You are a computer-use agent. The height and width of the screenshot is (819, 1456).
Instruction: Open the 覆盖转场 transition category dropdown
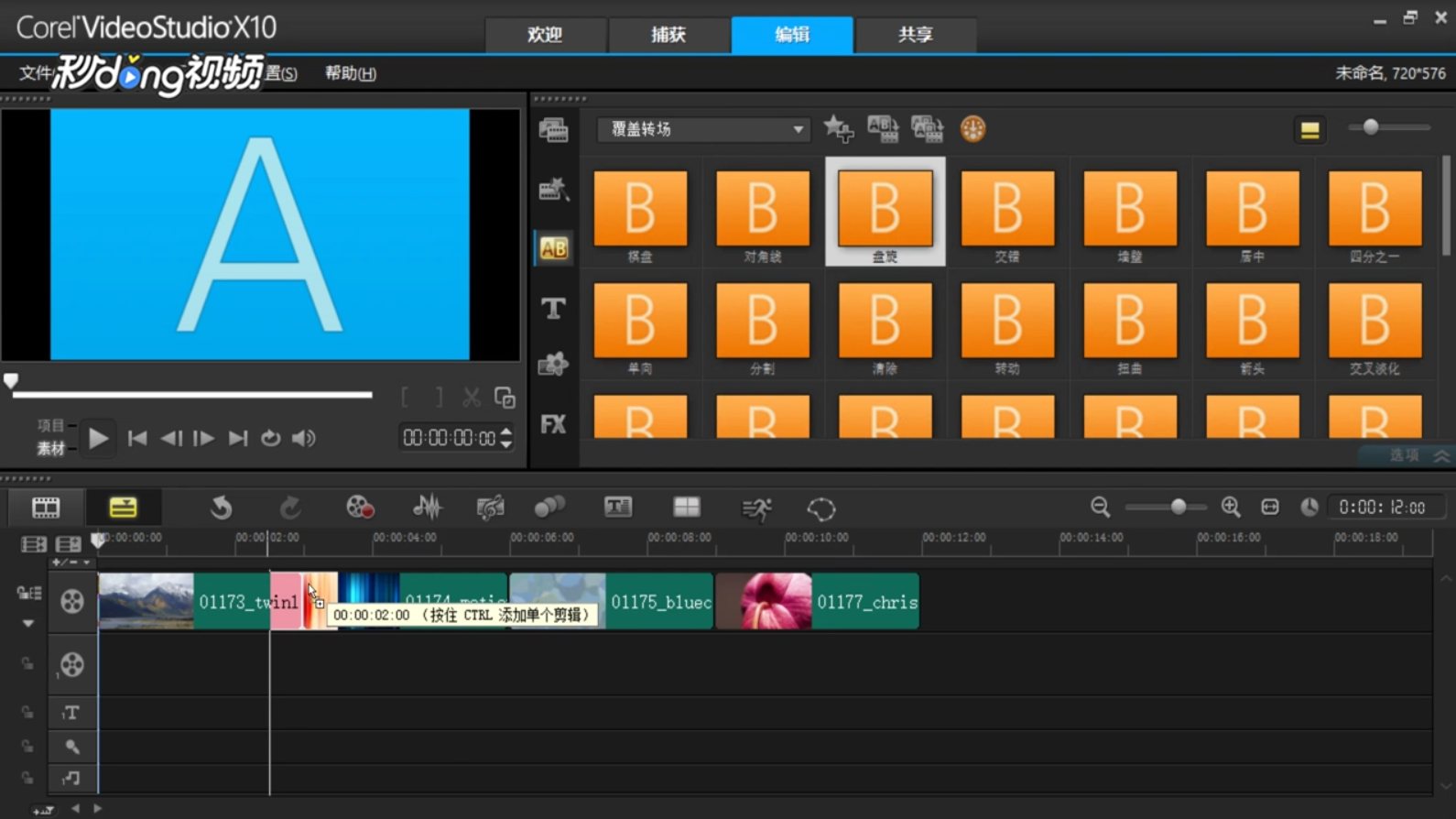coord(703,129)
